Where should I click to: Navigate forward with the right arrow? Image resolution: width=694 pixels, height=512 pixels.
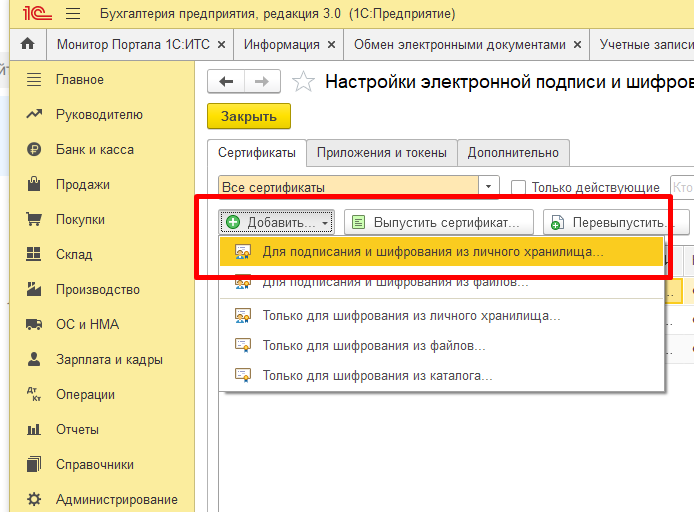pyautogui.click(x=262, y=81)
